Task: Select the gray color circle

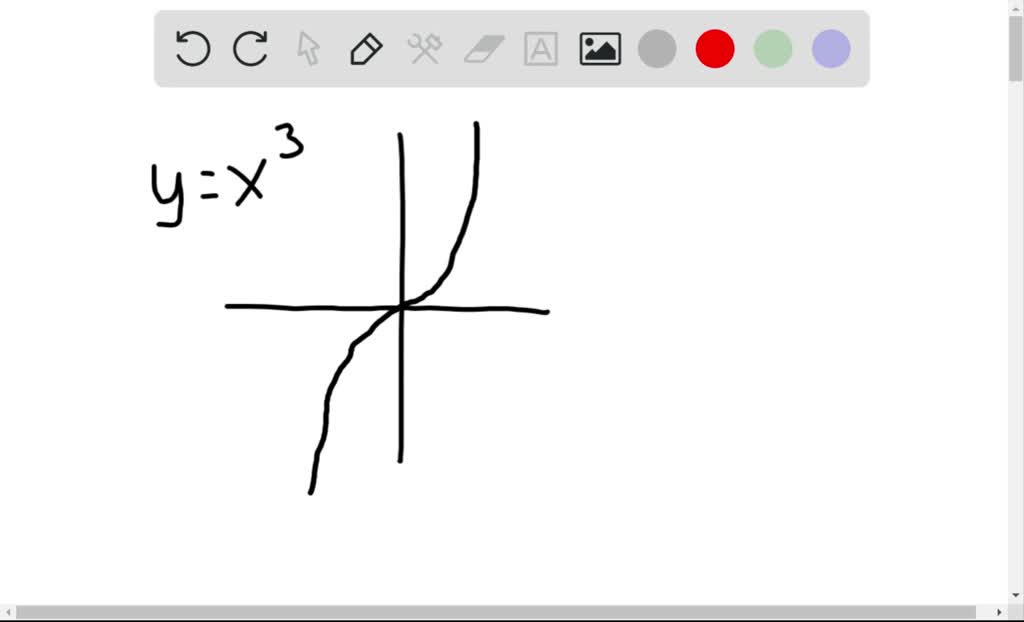Action: coord(656,47)
